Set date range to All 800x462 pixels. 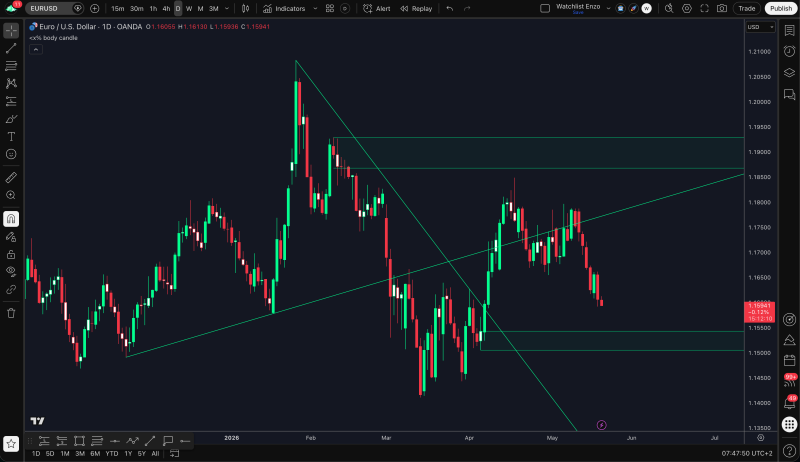pos(155,453)
